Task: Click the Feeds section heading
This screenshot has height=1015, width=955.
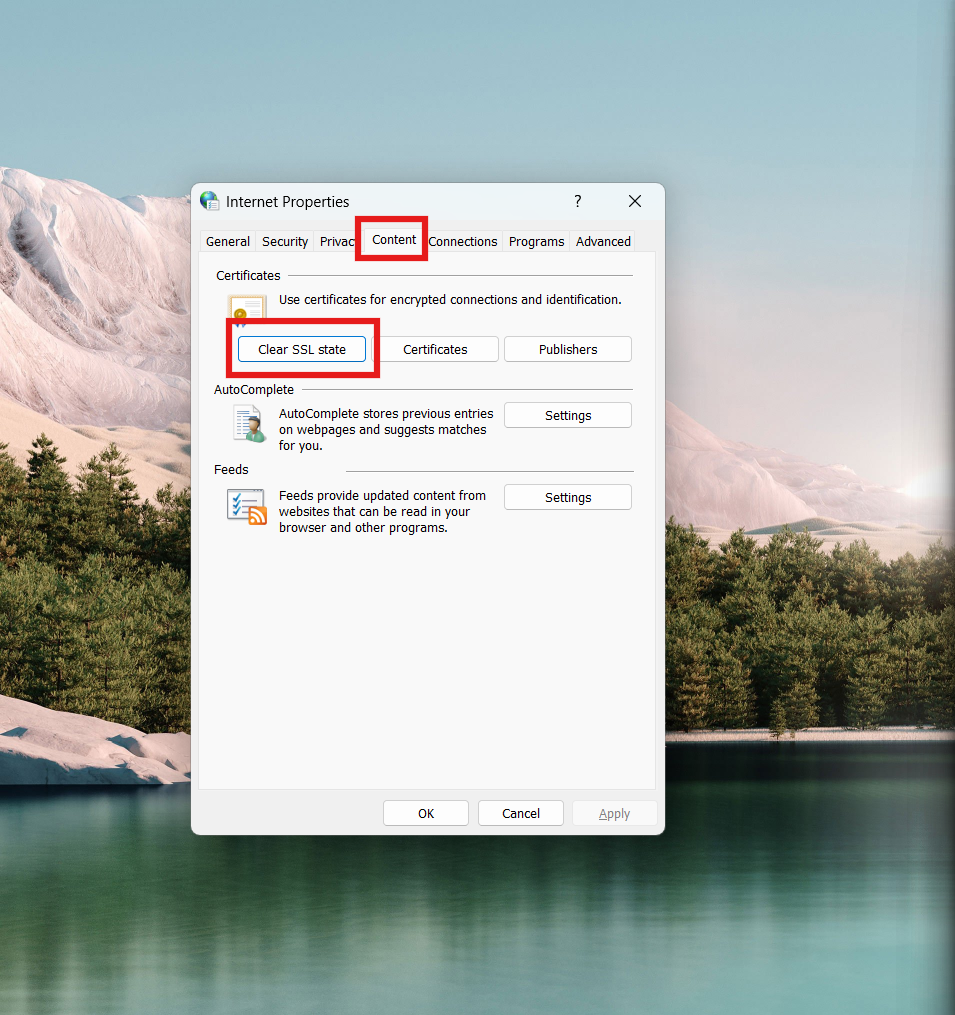Action: pos(231,470)
